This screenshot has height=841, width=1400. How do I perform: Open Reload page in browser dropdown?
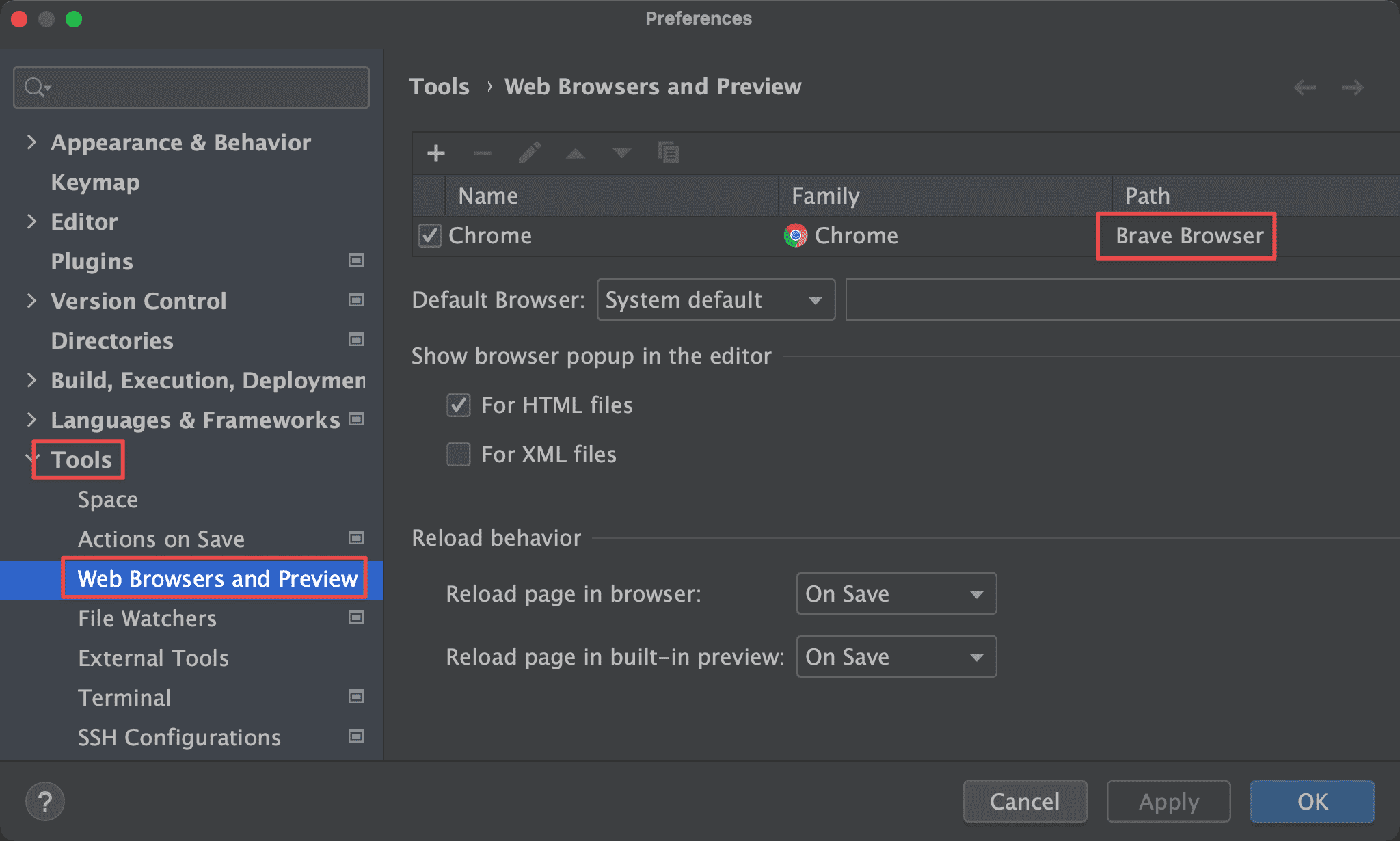pos(896,594)
